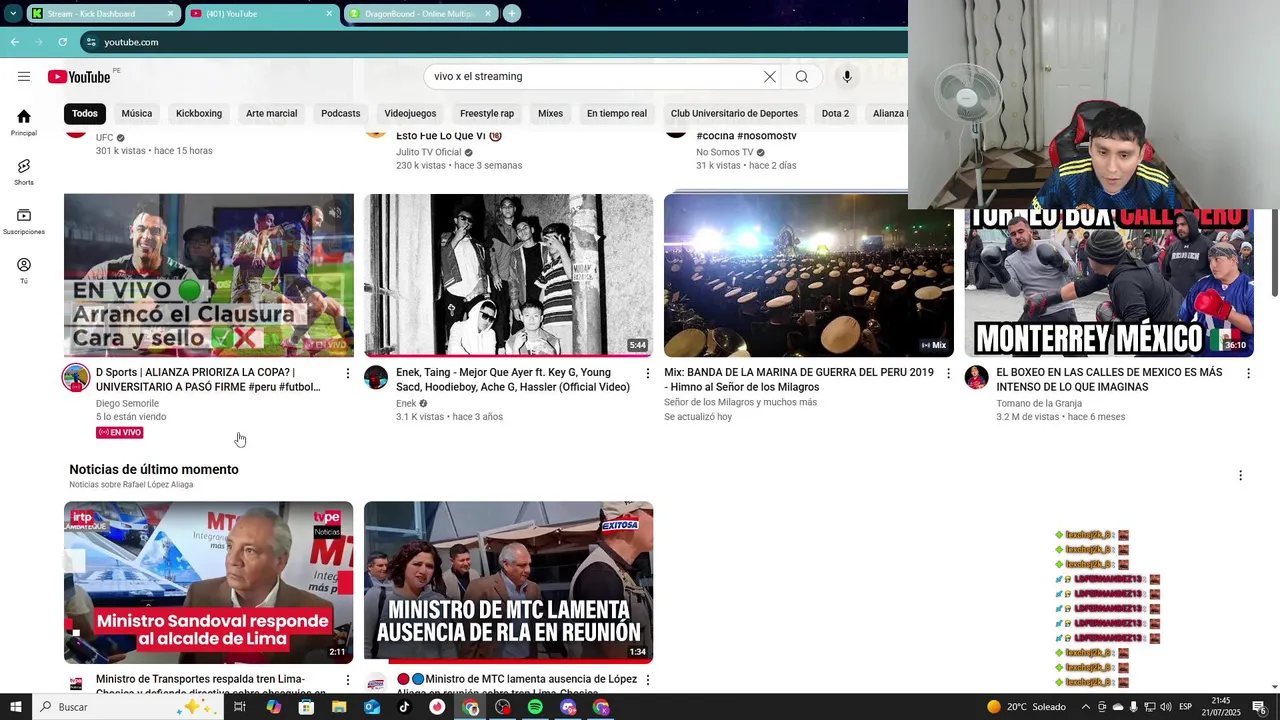This screenshot has width=1280, height=720.
Task: Open Tomano de la Granja channel link
Action: pyautogui.click(x=1039, y=404)
